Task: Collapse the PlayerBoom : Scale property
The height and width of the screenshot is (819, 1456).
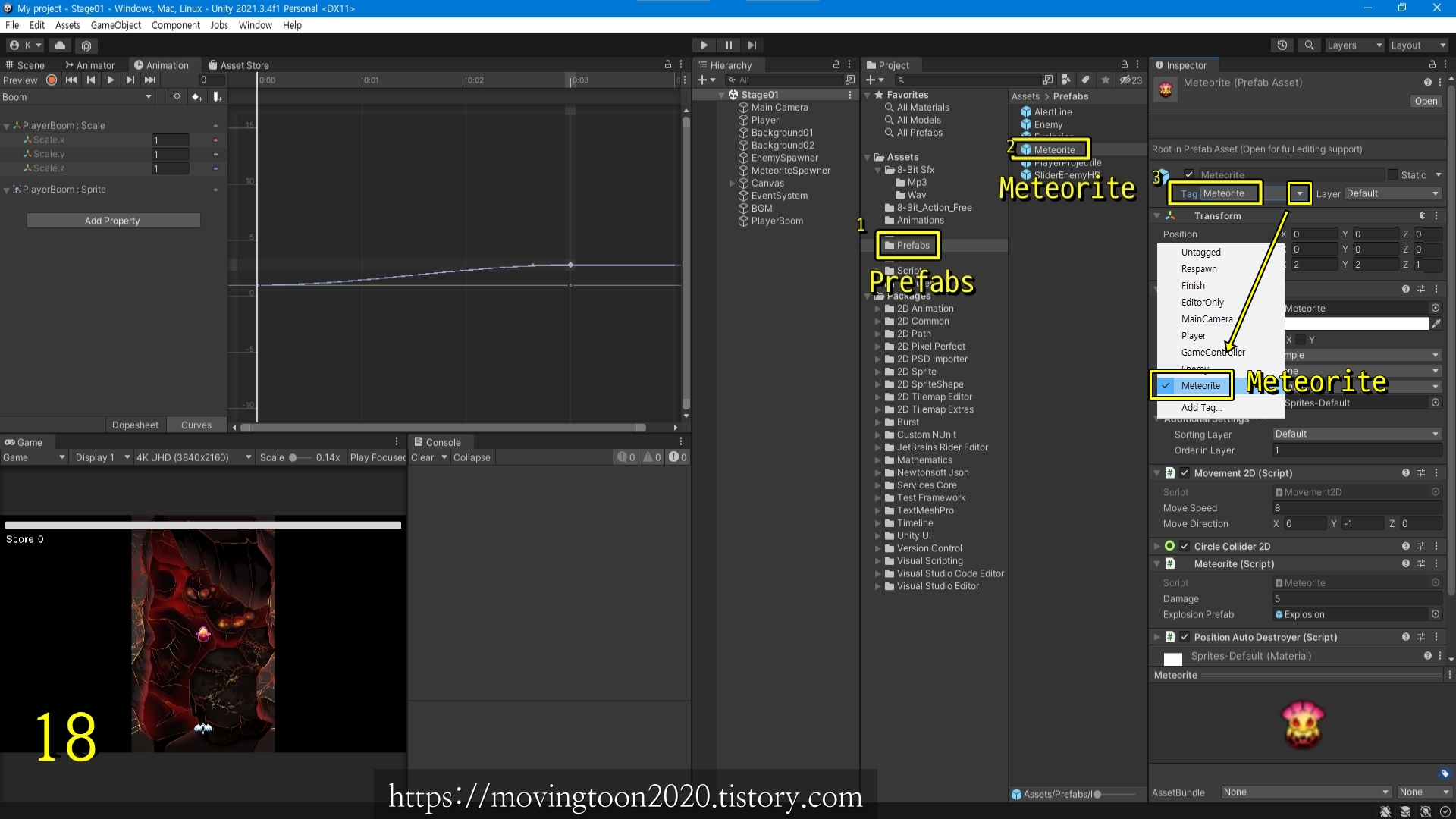Action: pos(7,126)
